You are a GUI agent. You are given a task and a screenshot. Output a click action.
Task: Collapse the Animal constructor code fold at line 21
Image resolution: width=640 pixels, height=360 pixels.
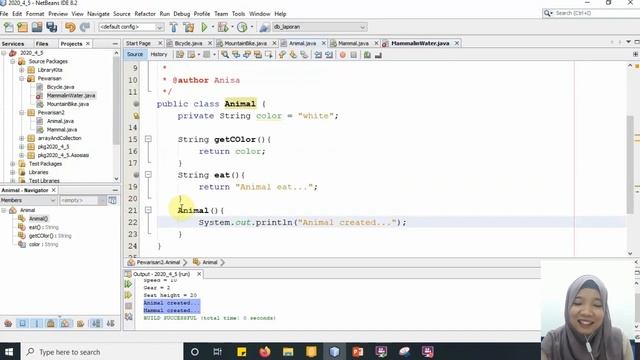148,210
